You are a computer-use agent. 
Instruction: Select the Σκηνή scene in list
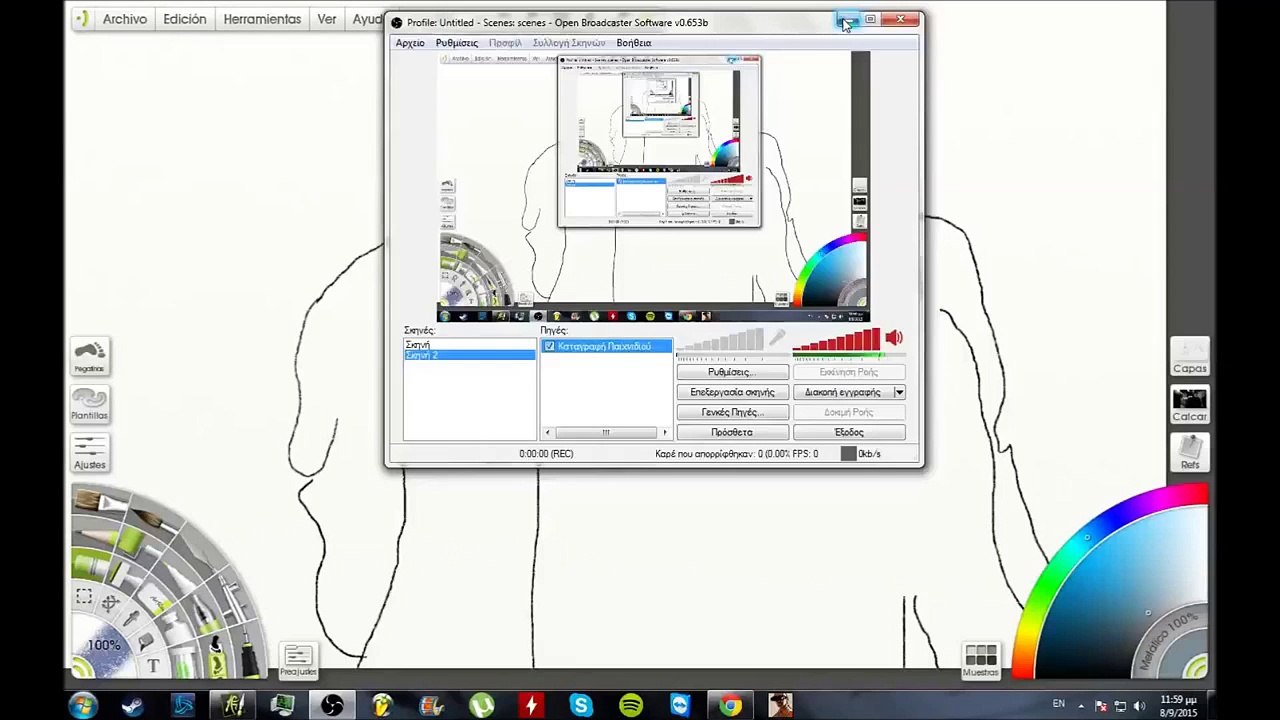[x=469, y=344]
